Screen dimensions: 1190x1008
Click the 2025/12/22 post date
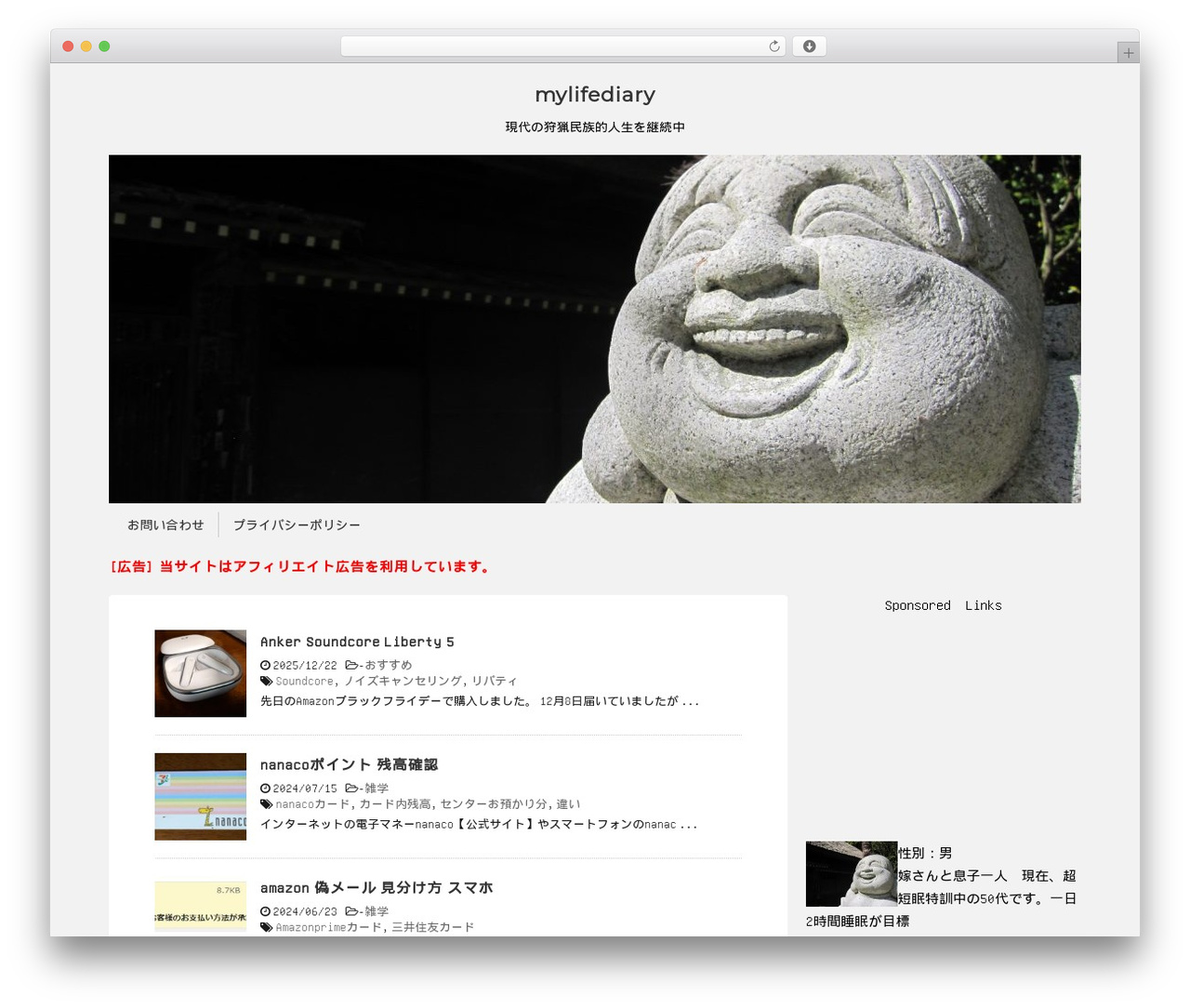point(305,665)
